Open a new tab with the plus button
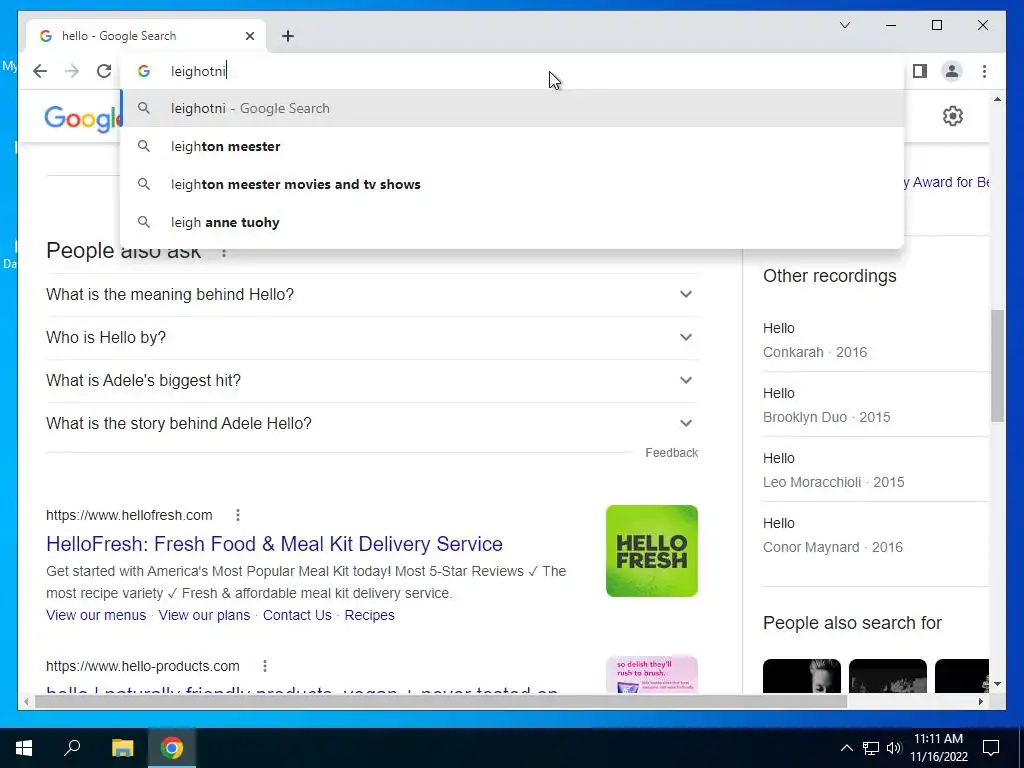Viewport: 1024px width, 768px height. tap(288, 36)
